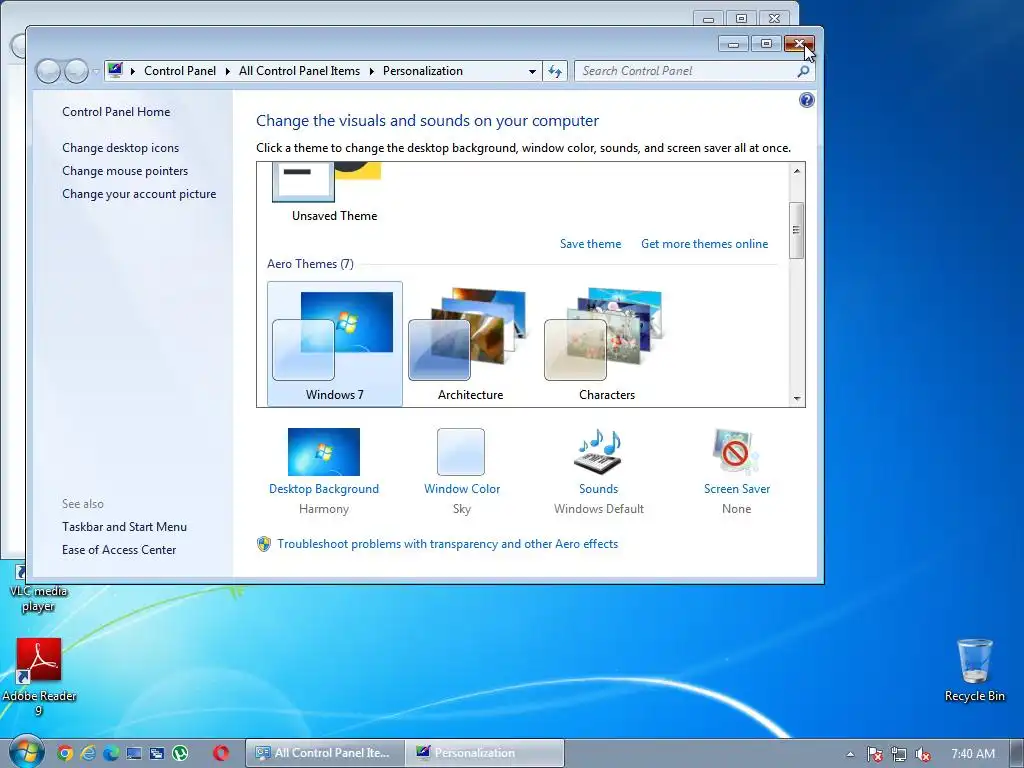Image resolution: width=1024 pixels, height=768 pixels.
Task: Open the Sounds keyboard icon
Action: pos(598,451)
